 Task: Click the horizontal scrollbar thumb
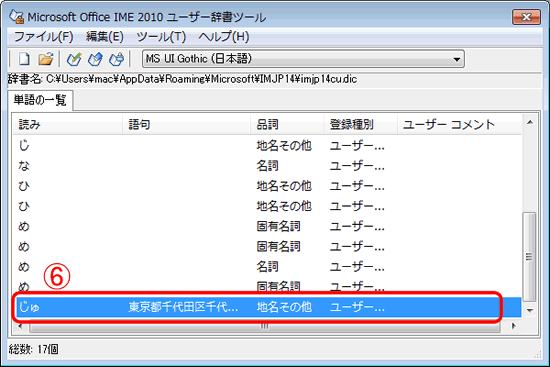[265, 327]
